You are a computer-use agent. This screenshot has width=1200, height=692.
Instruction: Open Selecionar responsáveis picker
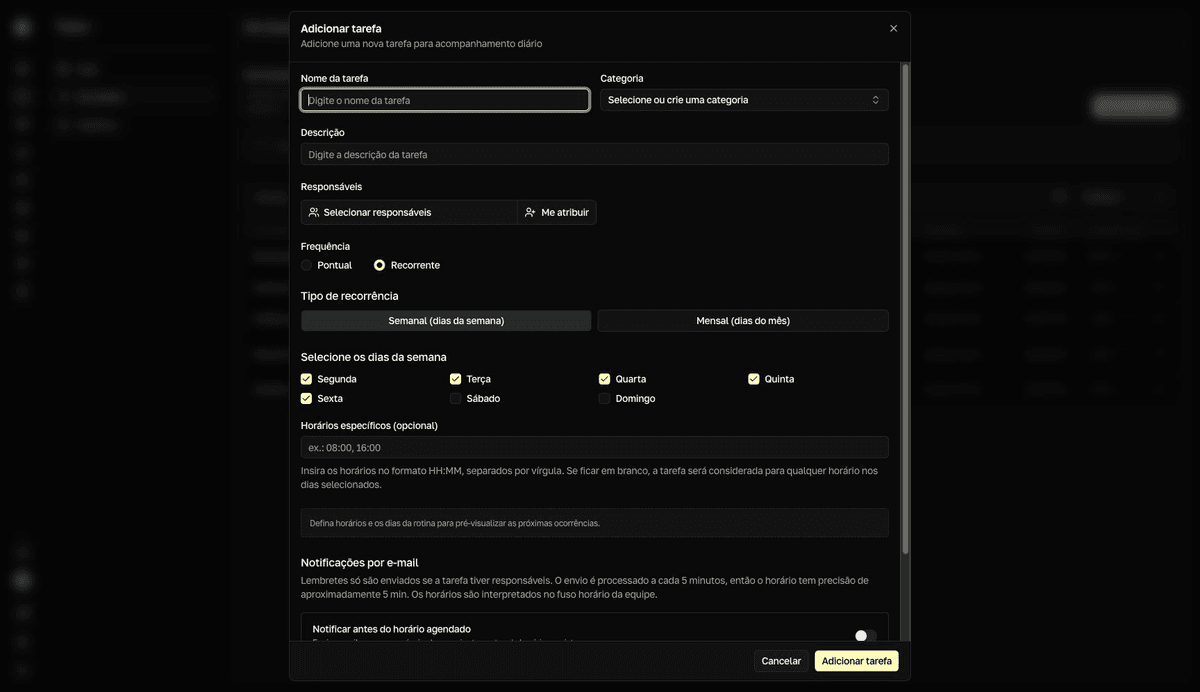pyautogui.click(x=409, y=212)
